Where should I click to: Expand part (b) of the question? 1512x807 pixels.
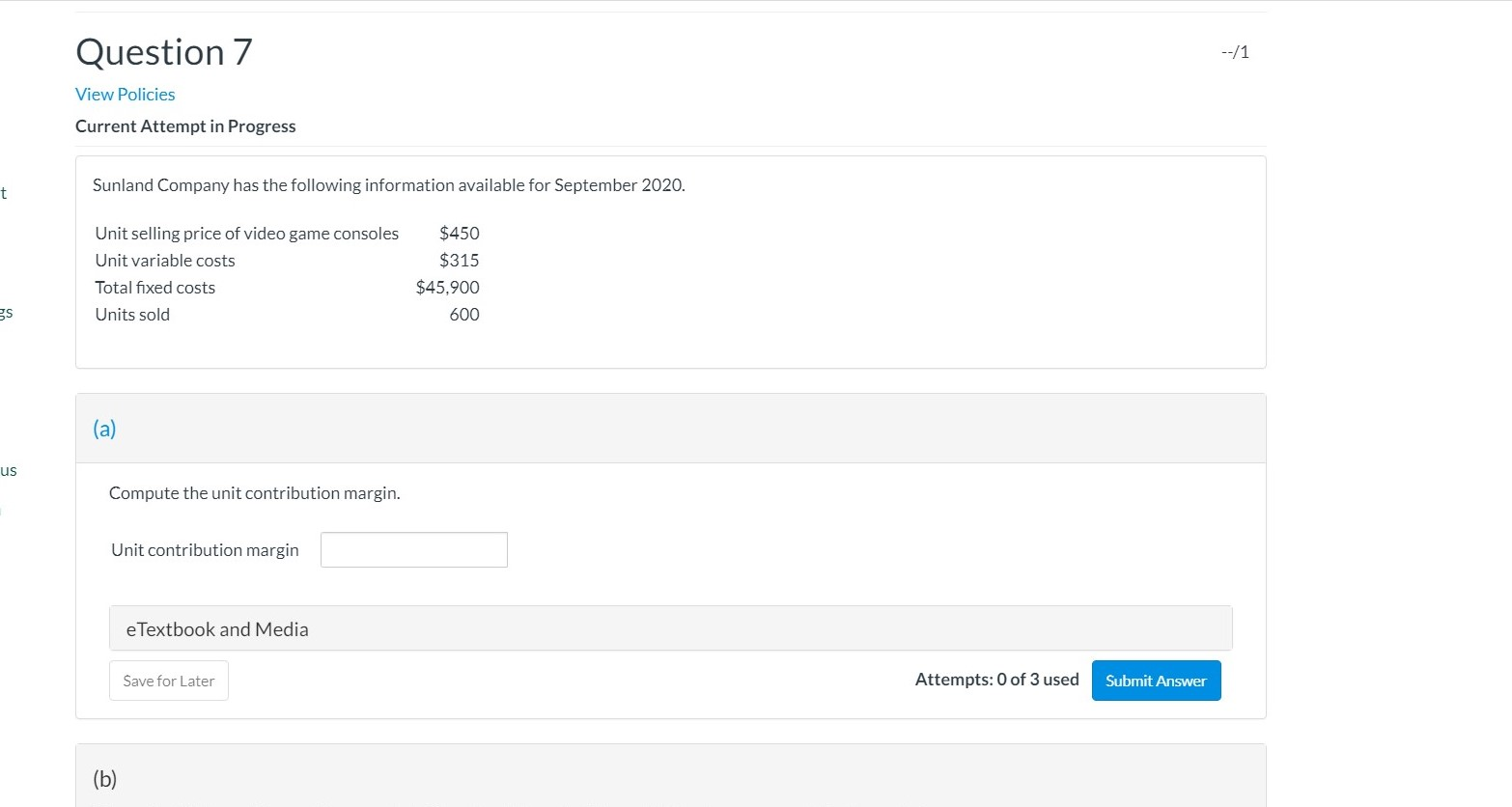[x=104, y=777]
